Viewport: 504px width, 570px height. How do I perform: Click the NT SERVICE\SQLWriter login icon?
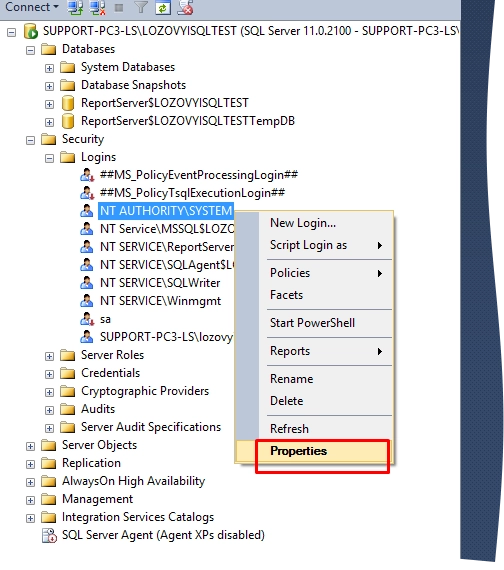click(87, 283)
